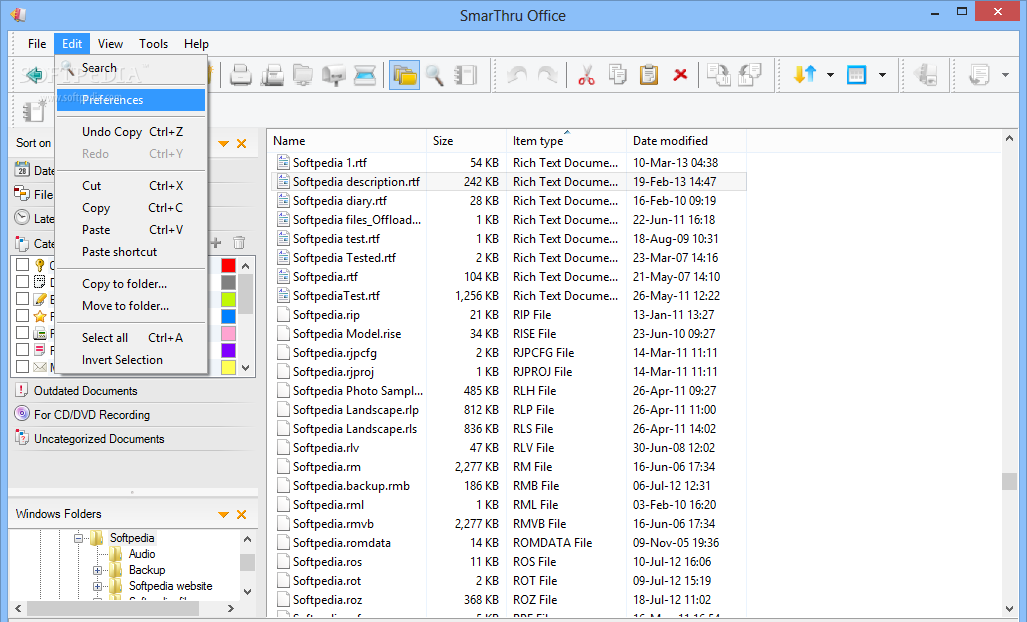This screenshot has height=622, width=1027.
Task: Tick the checkbox next to the envelope icon
Action: click(22, 367)
